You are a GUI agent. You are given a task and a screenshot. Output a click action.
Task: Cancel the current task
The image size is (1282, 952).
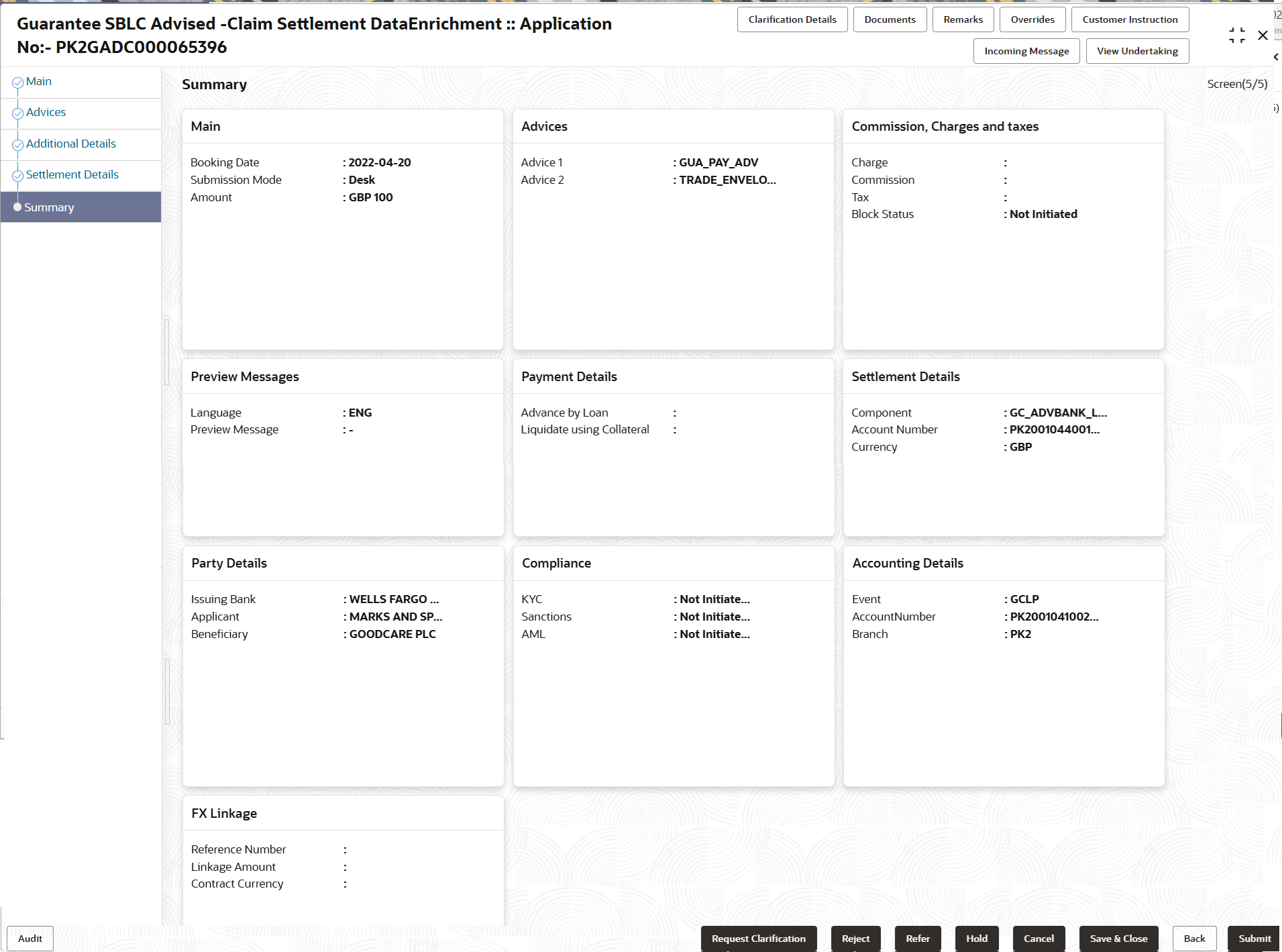click(x=1038, y=939)
